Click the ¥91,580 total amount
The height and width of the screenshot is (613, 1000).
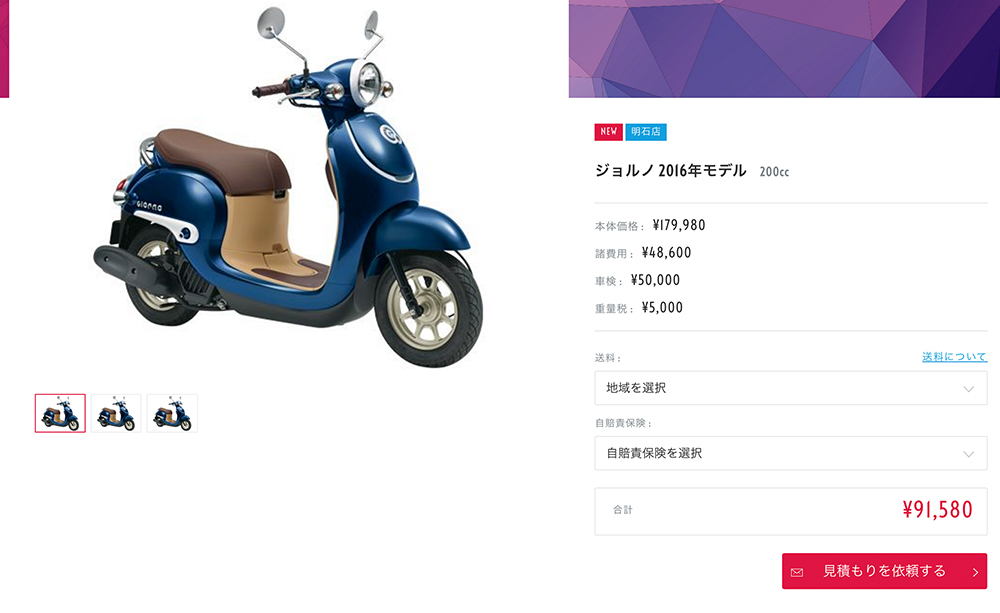tap(938, 509)
